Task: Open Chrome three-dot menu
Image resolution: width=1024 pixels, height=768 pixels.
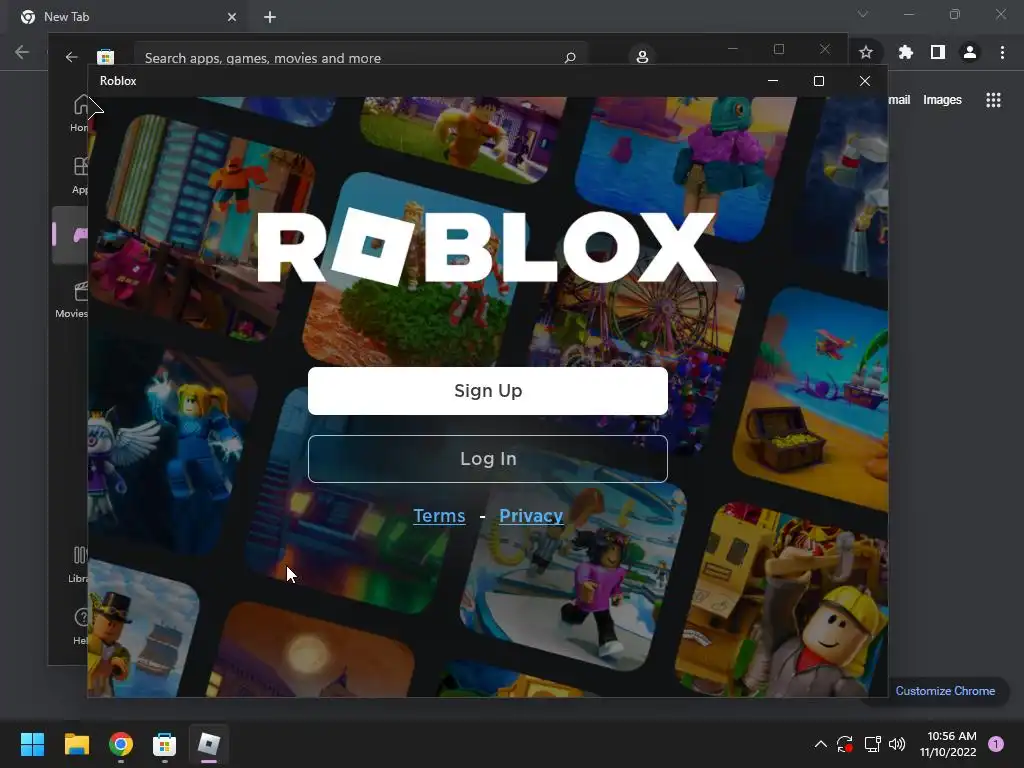Action: pyautogui.click(x=1002, y=52)
